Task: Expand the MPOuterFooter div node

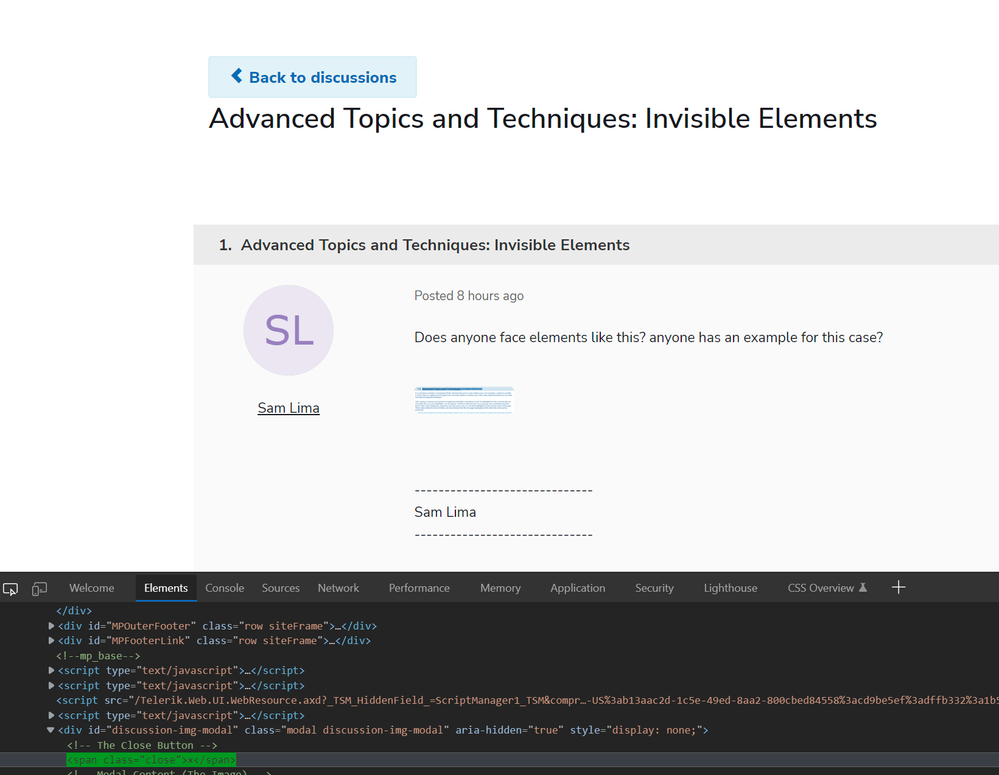Action: (x=52, y=626)
